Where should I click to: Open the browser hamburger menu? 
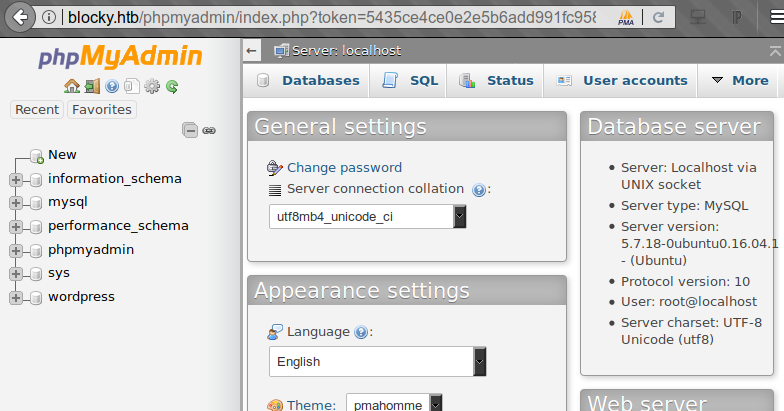pos(776,18)
